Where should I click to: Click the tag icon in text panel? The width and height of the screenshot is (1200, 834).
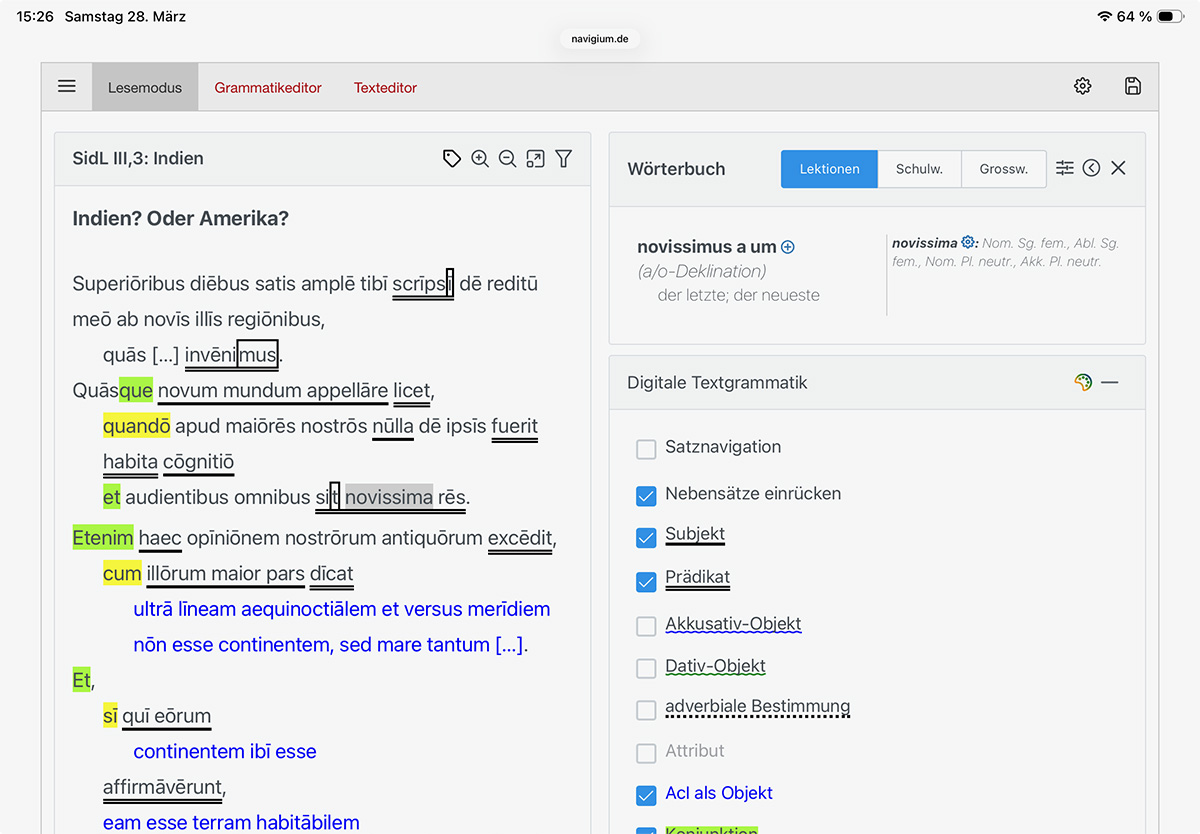pyautogui.click(x=452, y=159)
